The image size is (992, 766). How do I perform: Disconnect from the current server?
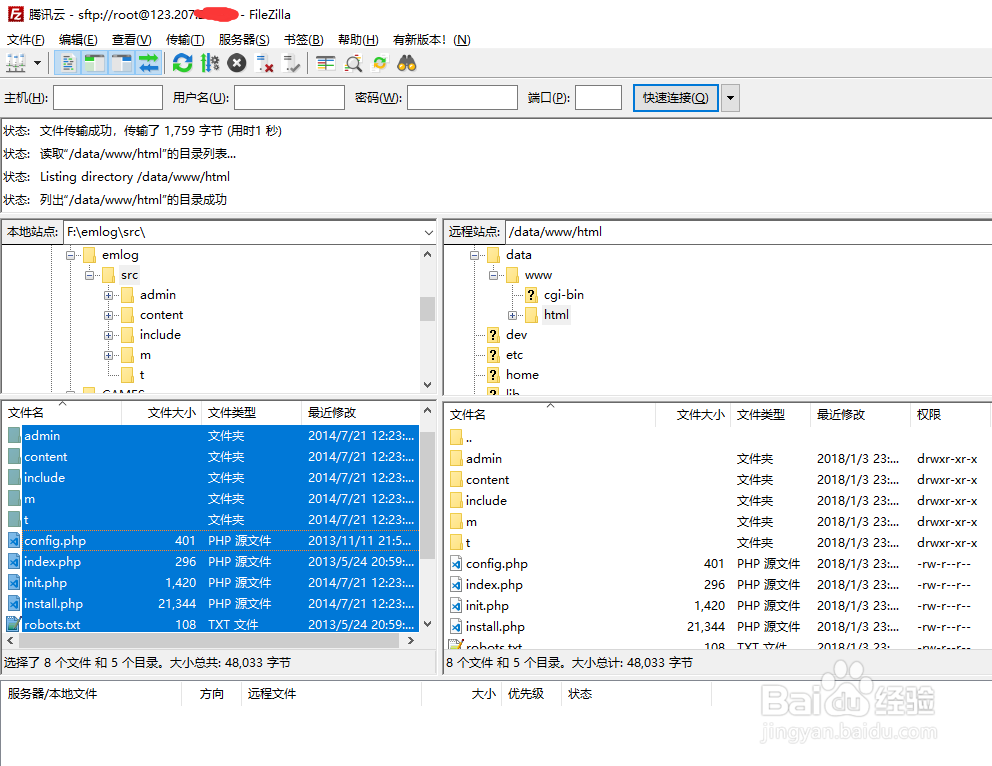coord(261,62)
